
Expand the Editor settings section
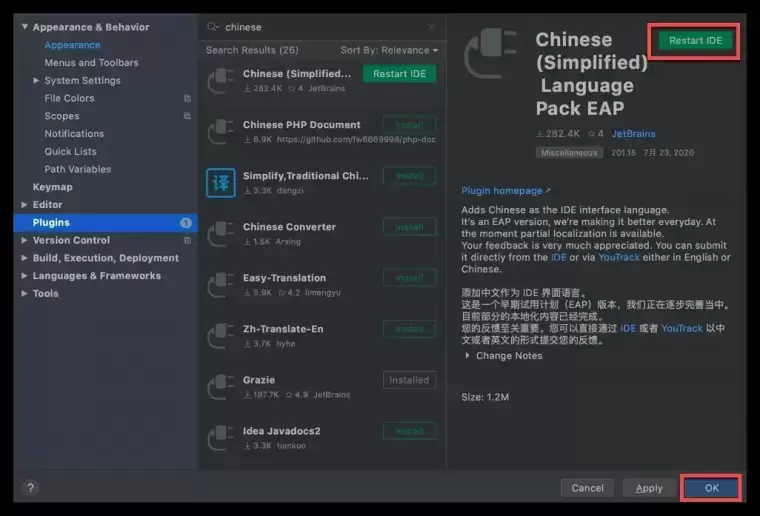click(x=24, y=205)
